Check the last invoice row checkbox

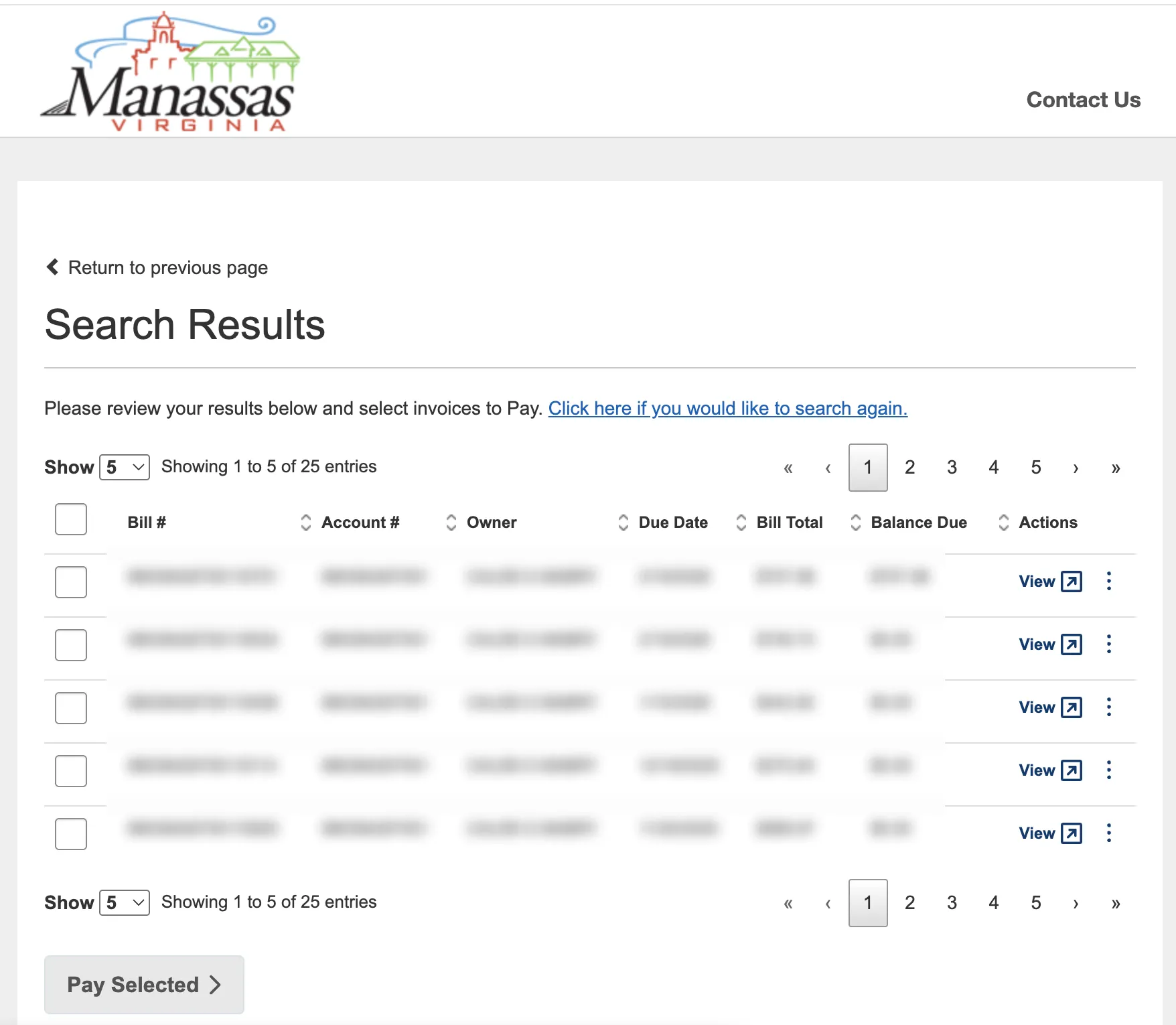[70, 834]
